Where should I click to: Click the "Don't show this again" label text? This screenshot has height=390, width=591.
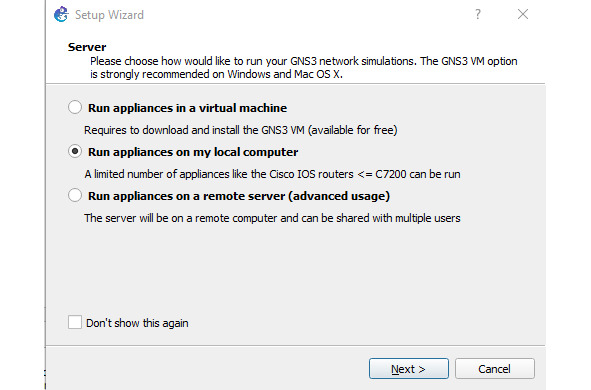(x=137, y=323)
